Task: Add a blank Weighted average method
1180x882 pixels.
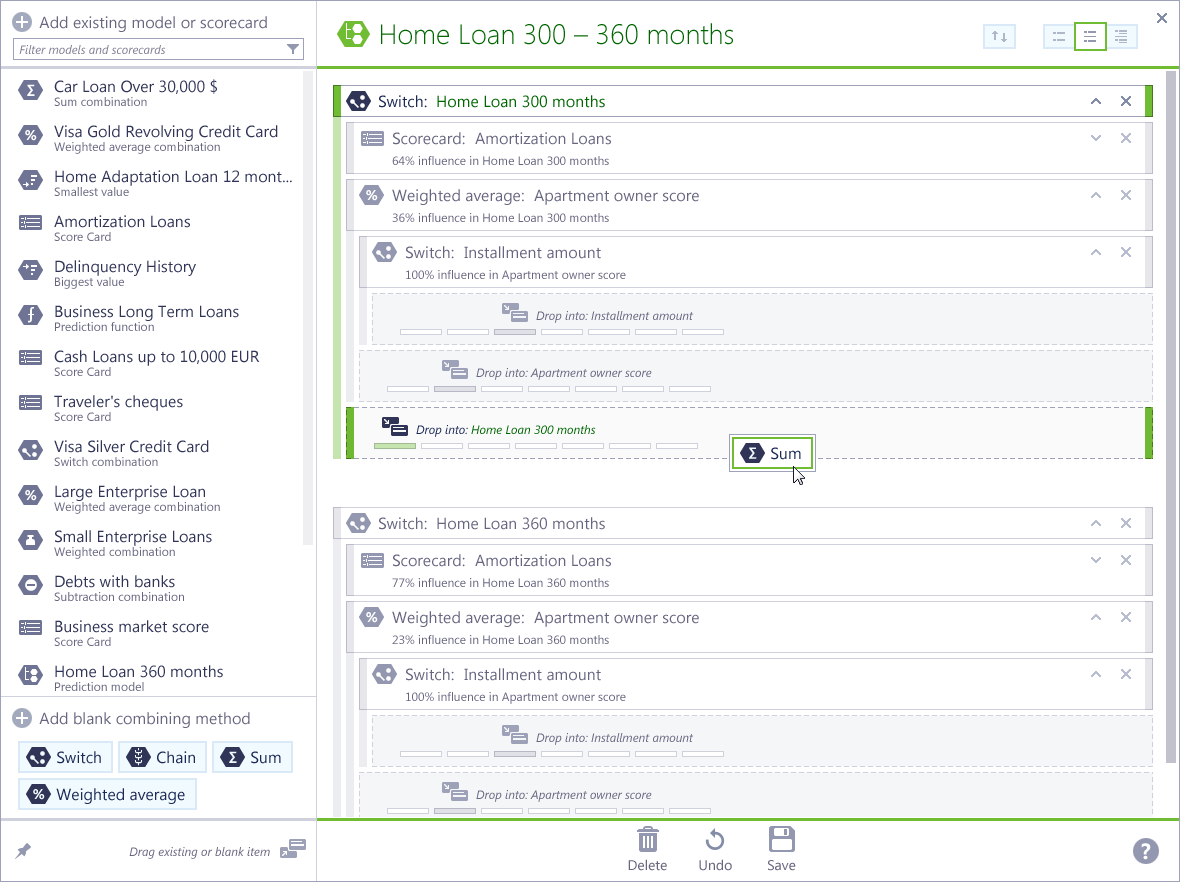Action: (108, 795)
